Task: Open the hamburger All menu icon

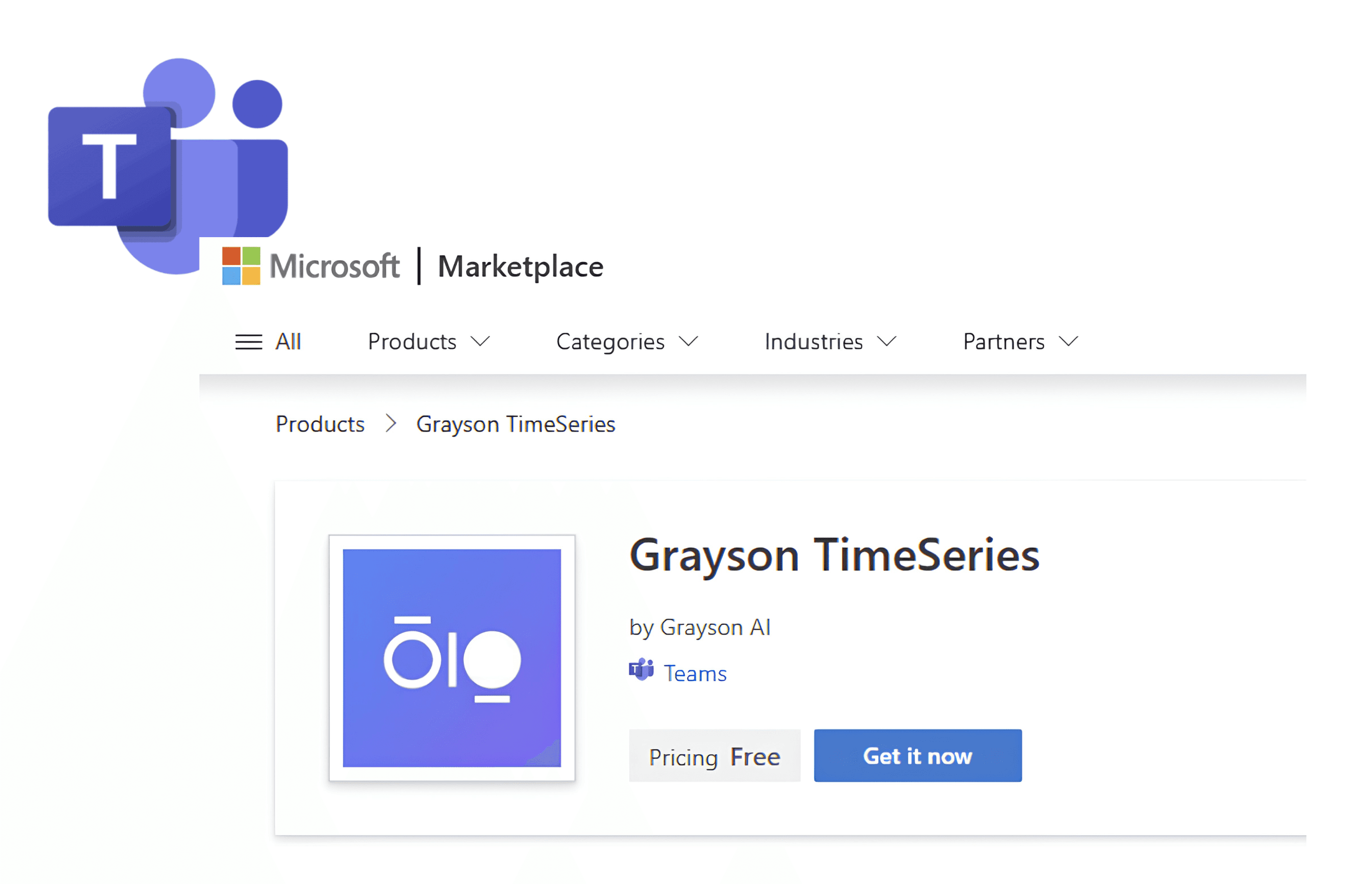Action: (x=249, y=342)
